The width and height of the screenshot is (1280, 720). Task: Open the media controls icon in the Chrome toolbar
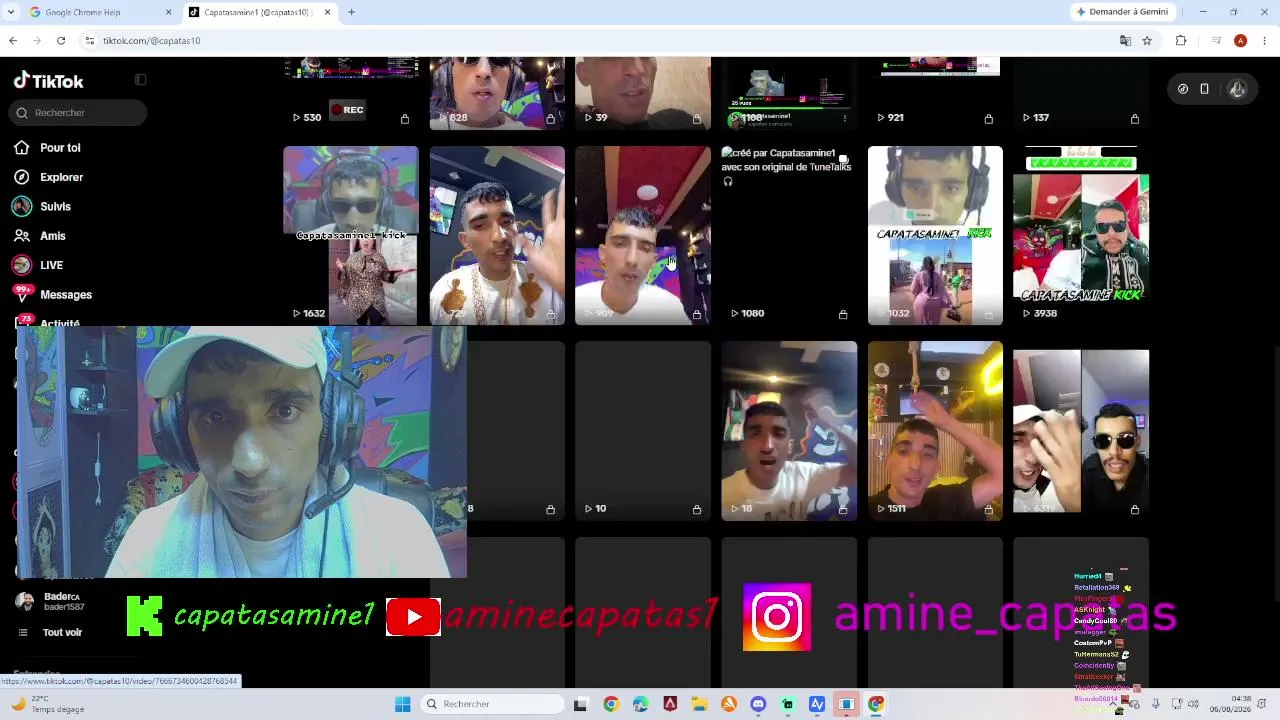(x=1216, y=41)
